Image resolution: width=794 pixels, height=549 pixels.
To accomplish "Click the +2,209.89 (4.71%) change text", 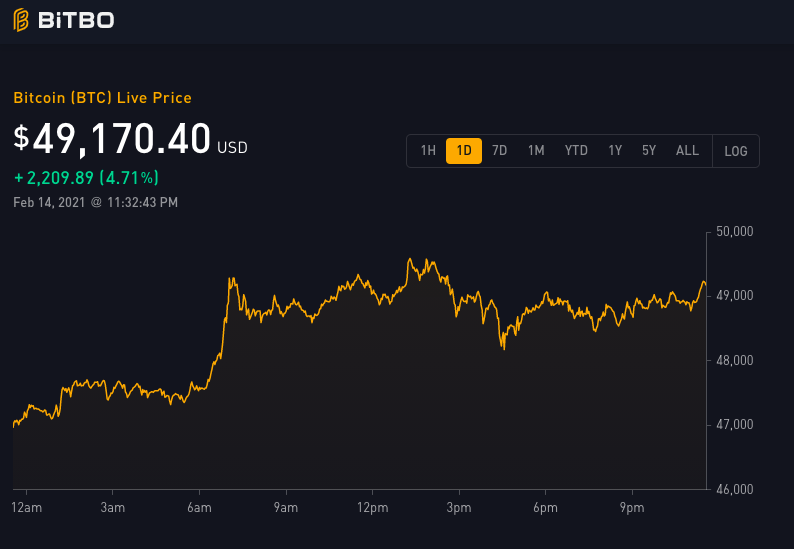I will pos(86,178).
